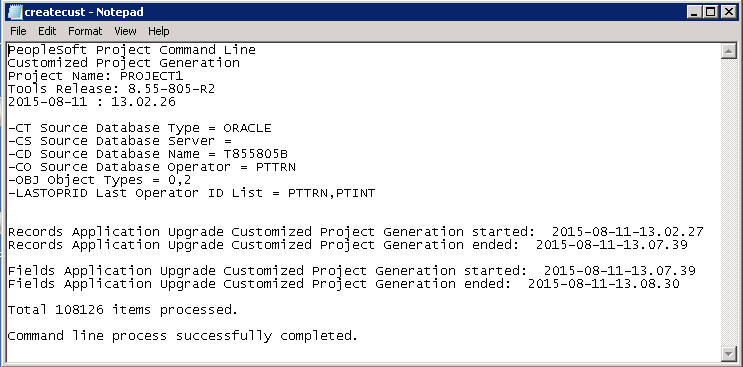This screenshot has height=367, width=743.
Task: Click the 'Tools Release: 8.55-805-R2' line
Action: [111, 89]
